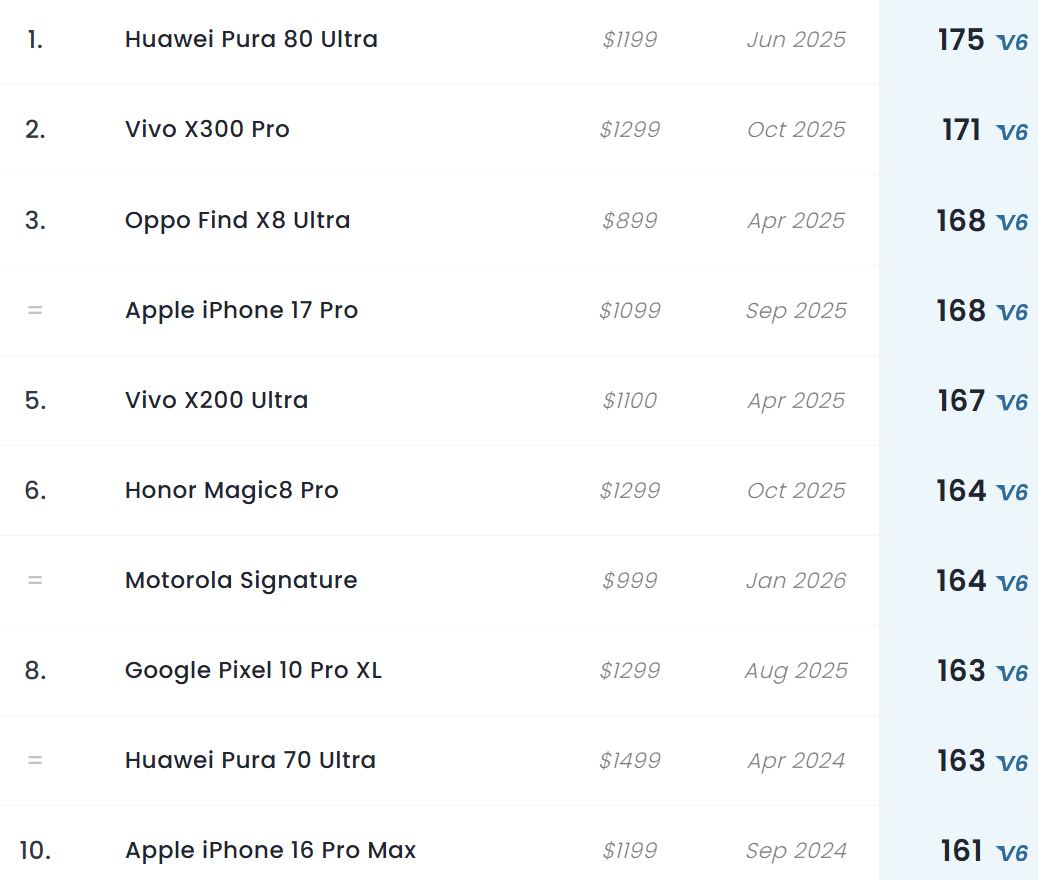
Task: View the Motorola Signature listing
Action: (241, 580)
